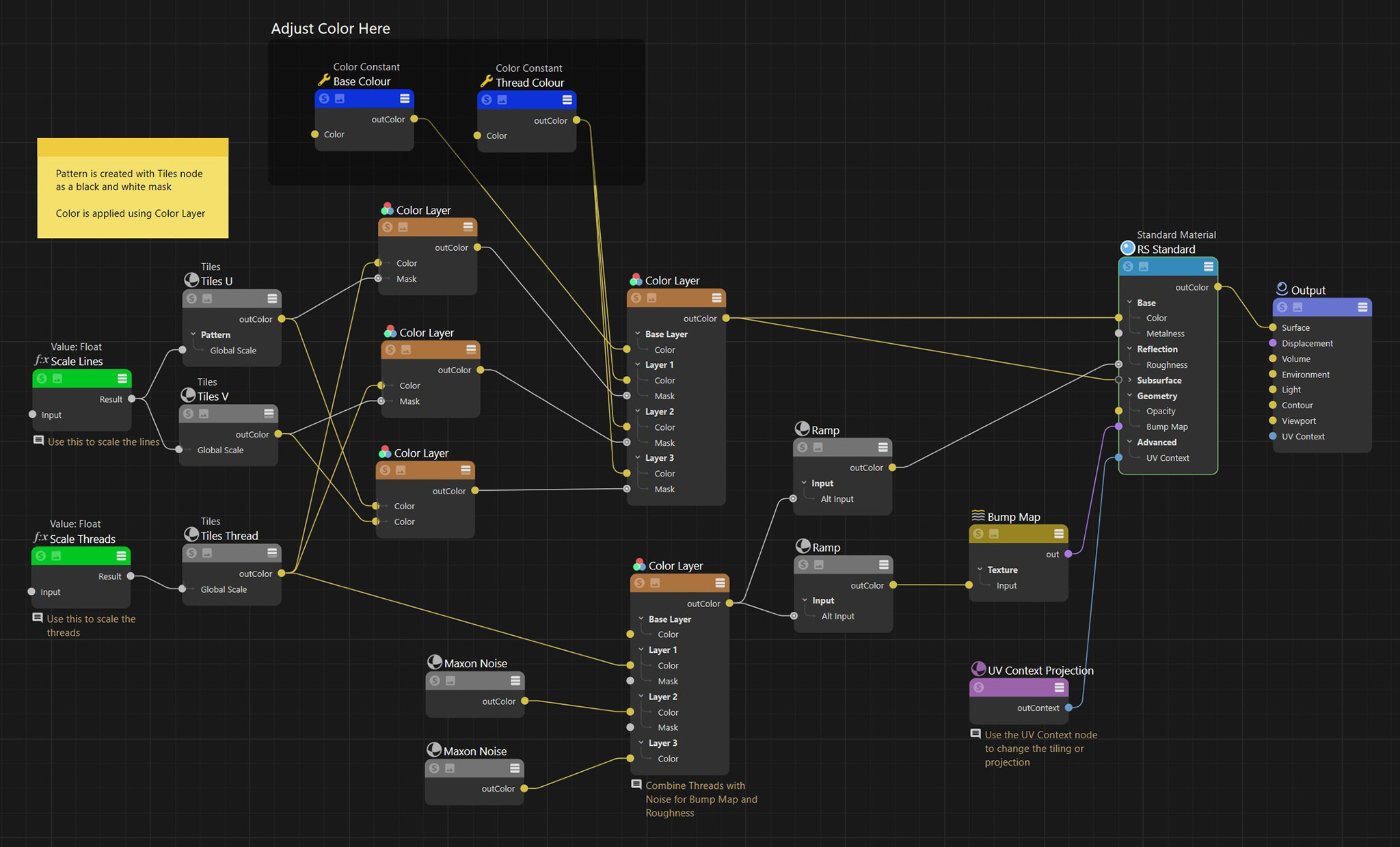Click the preview image icon in Tiles Thread header
Image resolution: width=1400 pixels, height=847 pixels.
pyautogui.click(x=207, y=553)
